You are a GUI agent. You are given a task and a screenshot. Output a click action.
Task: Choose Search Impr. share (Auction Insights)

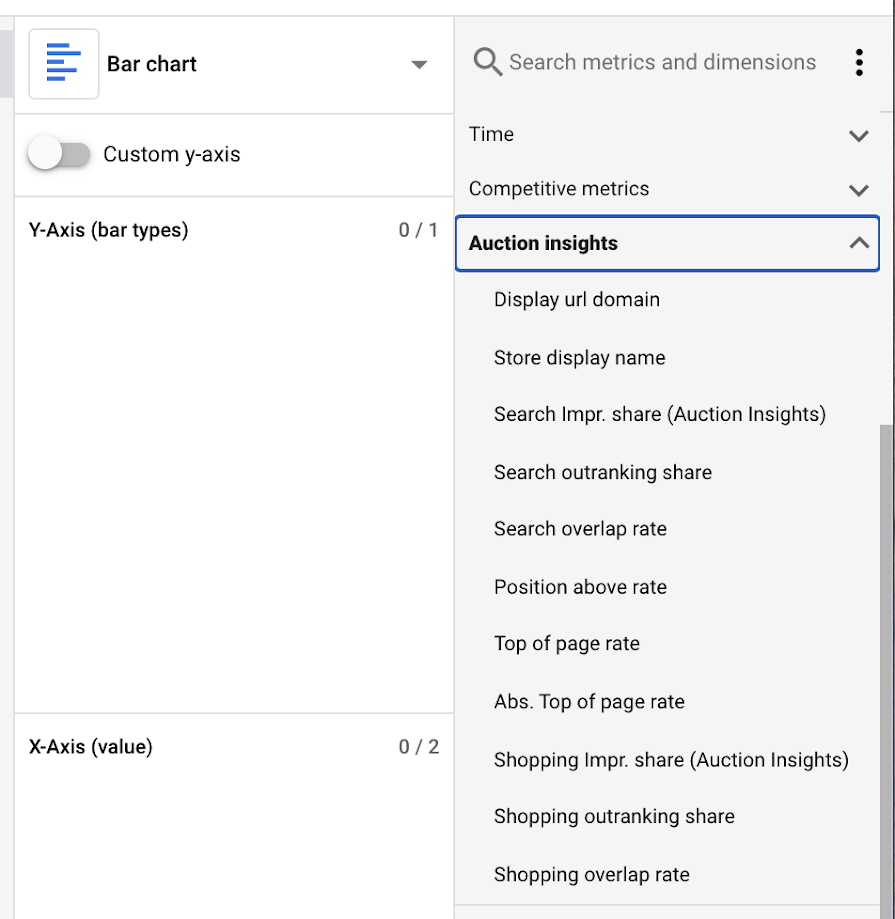tap(660, 415)
